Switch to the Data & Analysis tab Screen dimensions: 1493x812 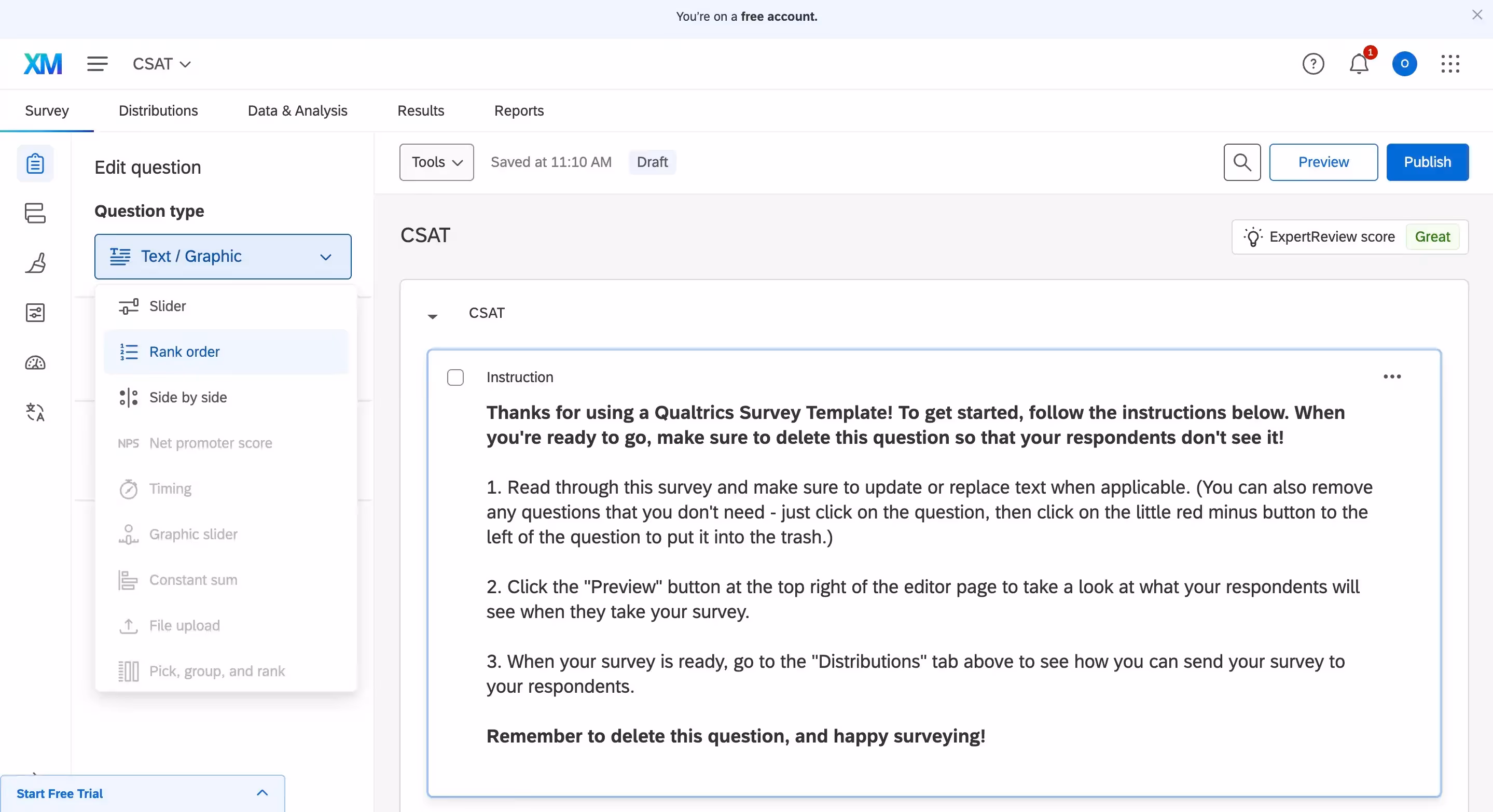297,110
